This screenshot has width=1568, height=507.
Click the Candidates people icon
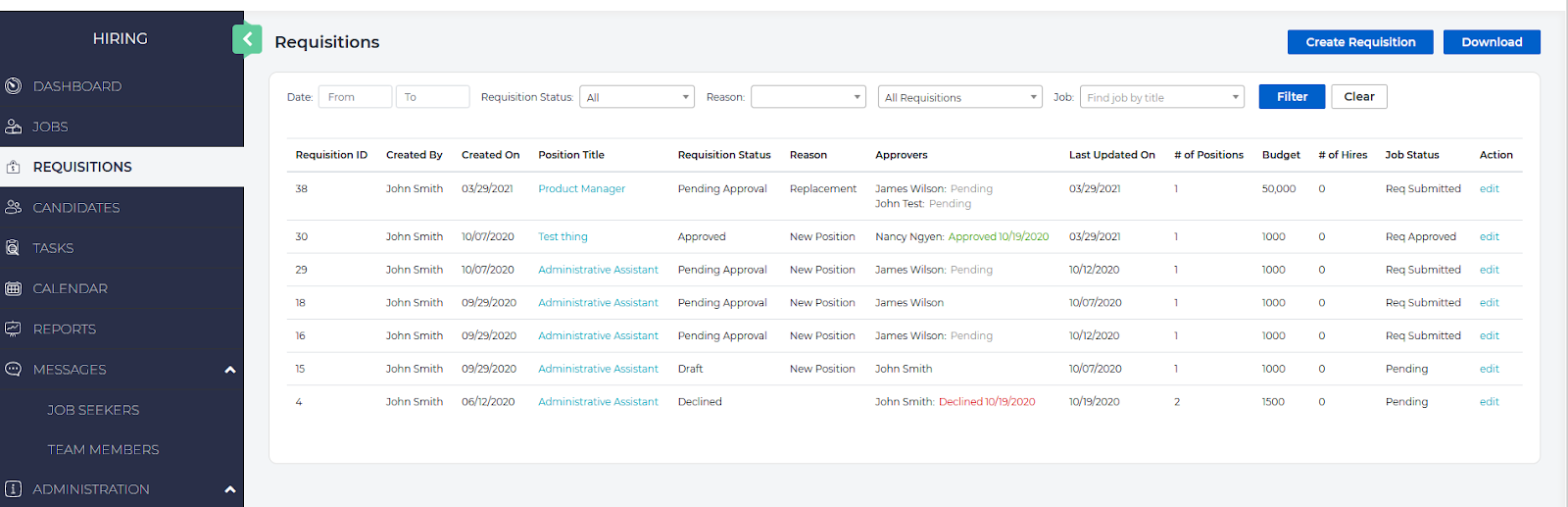[x=13, y=207]
